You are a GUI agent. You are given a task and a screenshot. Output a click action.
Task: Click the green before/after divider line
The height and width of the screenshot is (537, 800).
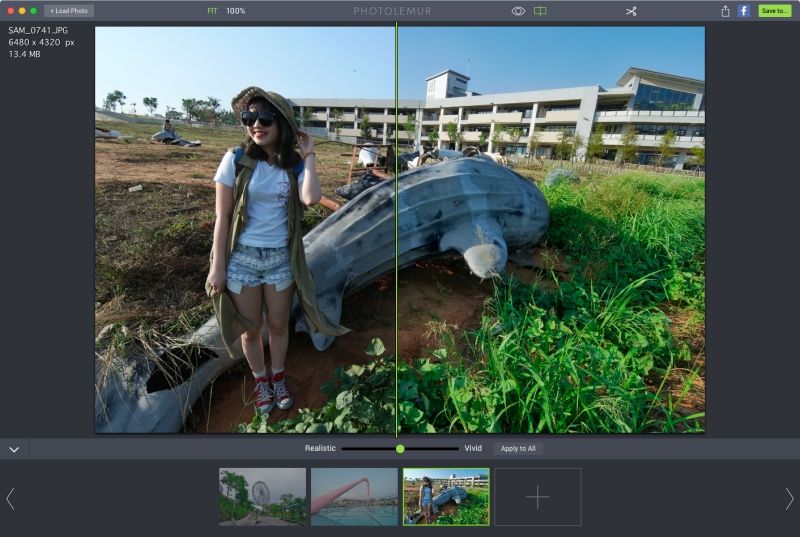(x=396, y=229)
